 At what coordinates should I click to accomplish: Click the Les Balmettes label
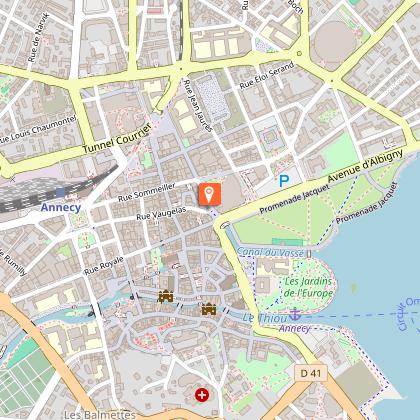[x=100, y=415]
